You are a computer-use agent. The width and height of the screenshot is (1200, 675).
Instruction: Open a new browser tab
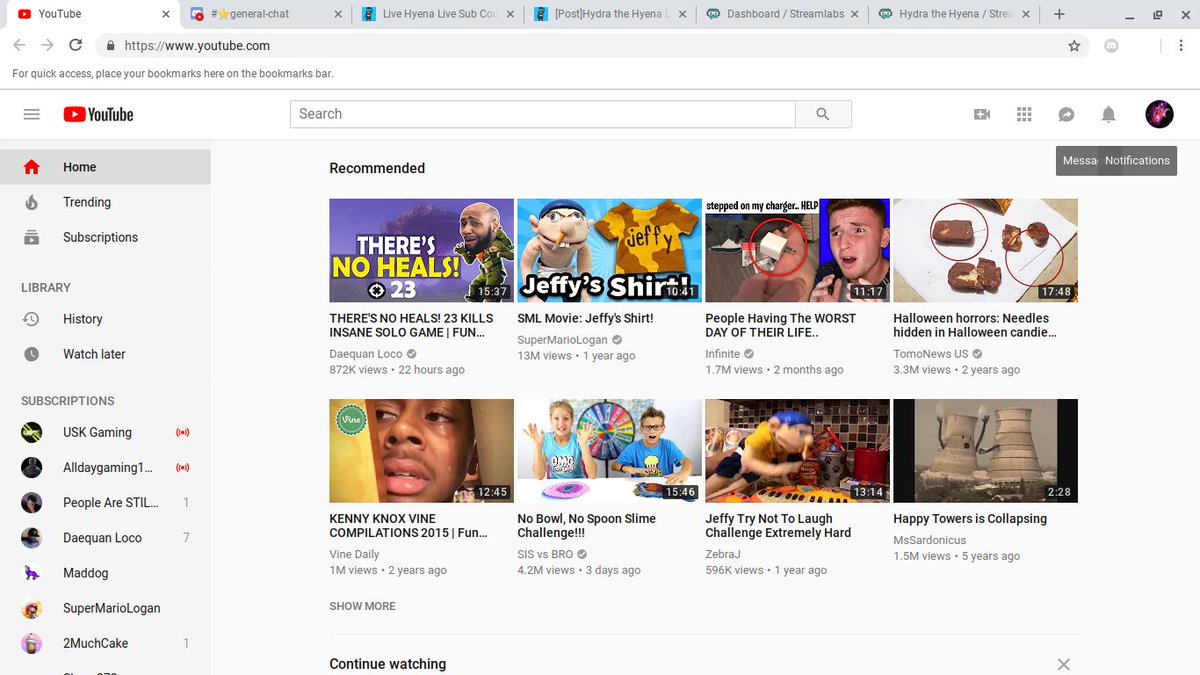[1059, 14]
